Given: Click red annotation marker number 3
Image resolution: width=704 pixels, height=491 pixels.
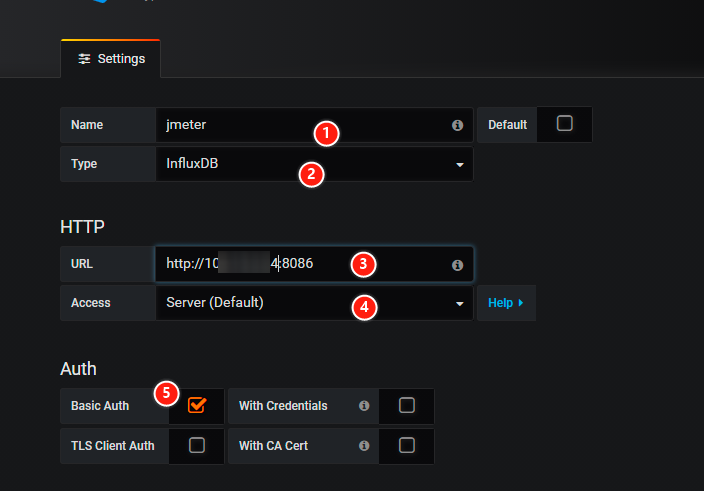Looking at the screenshot, I should 363,264.
